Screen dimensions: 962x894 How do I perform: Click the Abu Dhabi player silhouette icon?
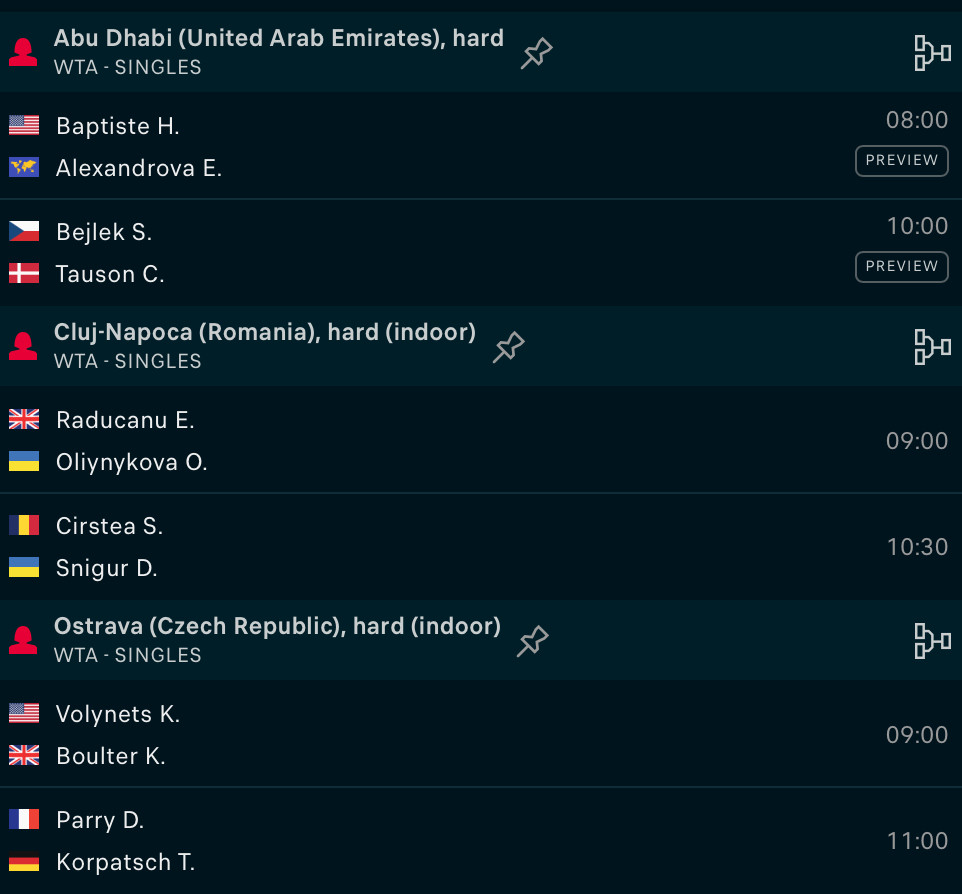coord(23,52)
